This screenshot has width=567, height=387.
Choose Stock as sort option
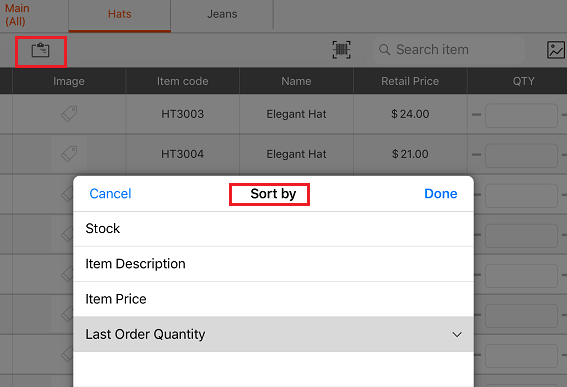click(x=273, y=229)
